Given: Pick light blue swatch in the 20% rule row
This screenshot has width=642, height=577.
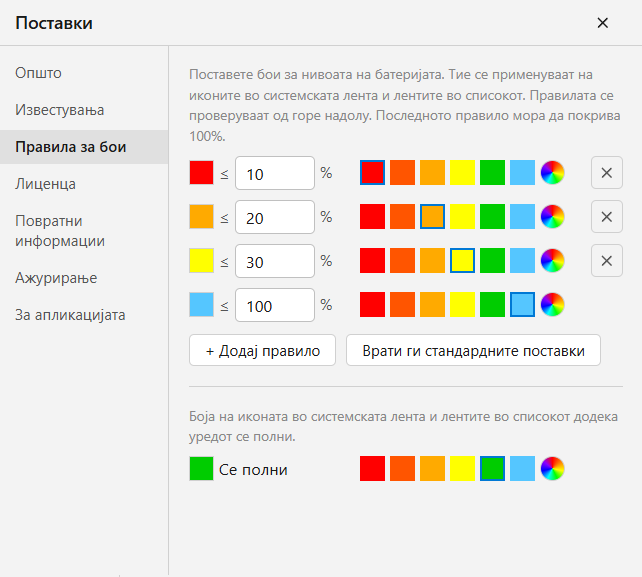Looking at the screenshot, I should coord(522,217).
